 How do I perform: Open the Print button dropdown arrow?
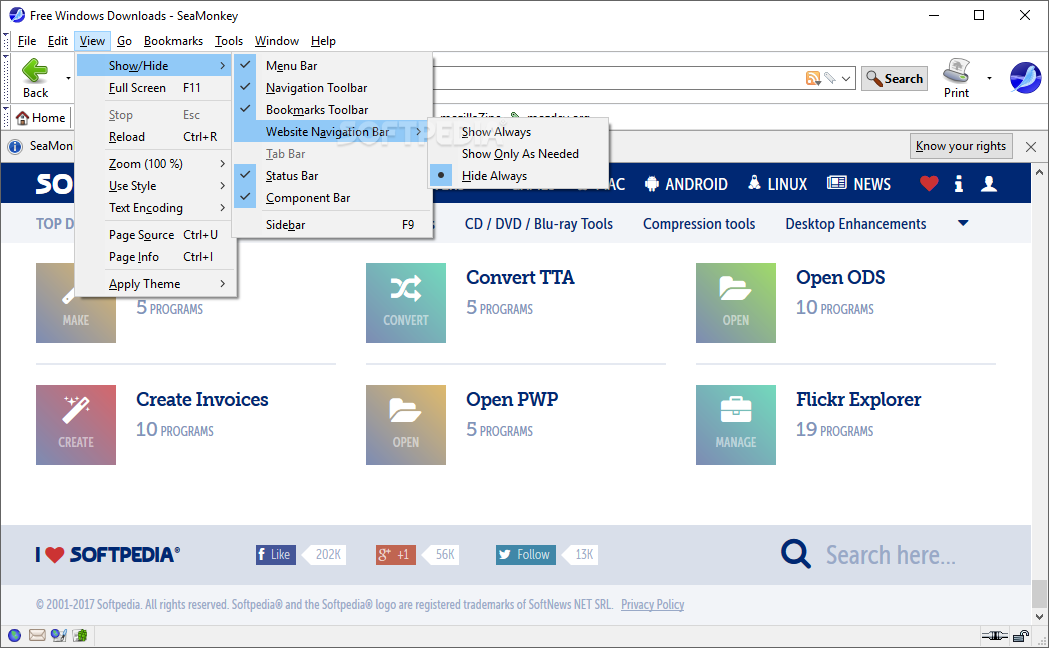[x=989, y=78]
